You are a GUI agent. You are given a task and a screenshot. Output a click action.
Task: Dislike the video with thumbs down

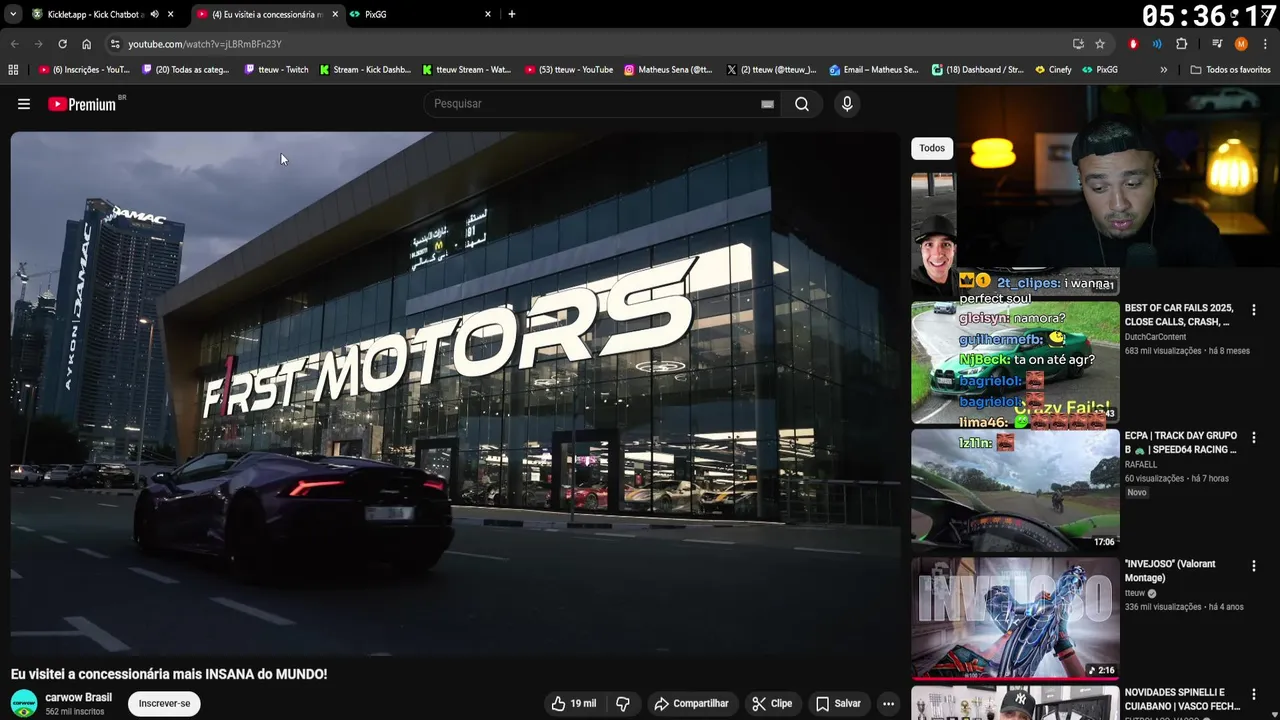(622, 704)
